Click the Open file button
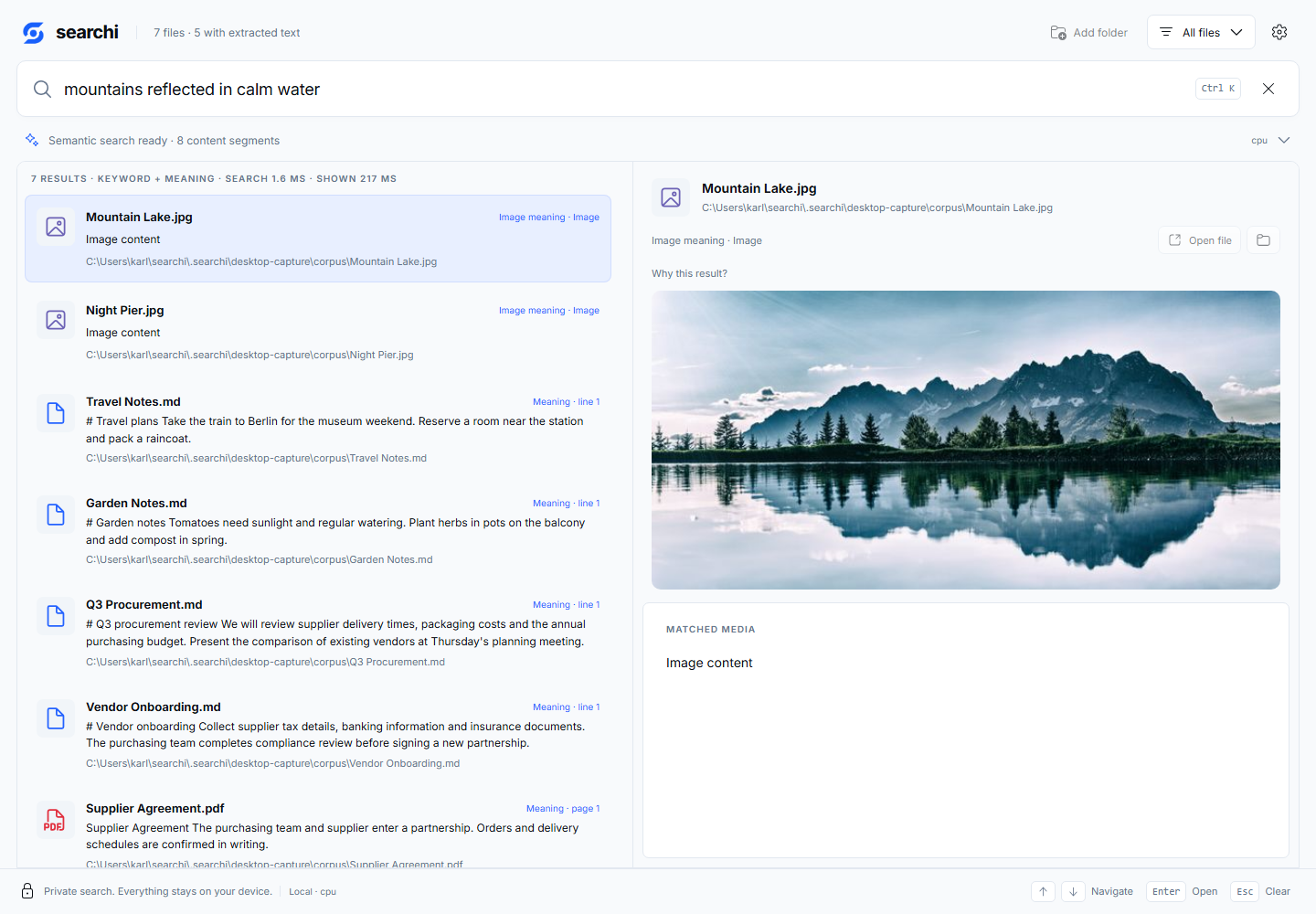Image resolution: width=1316 pixels, height=914 pixels. pos(1200,240)
